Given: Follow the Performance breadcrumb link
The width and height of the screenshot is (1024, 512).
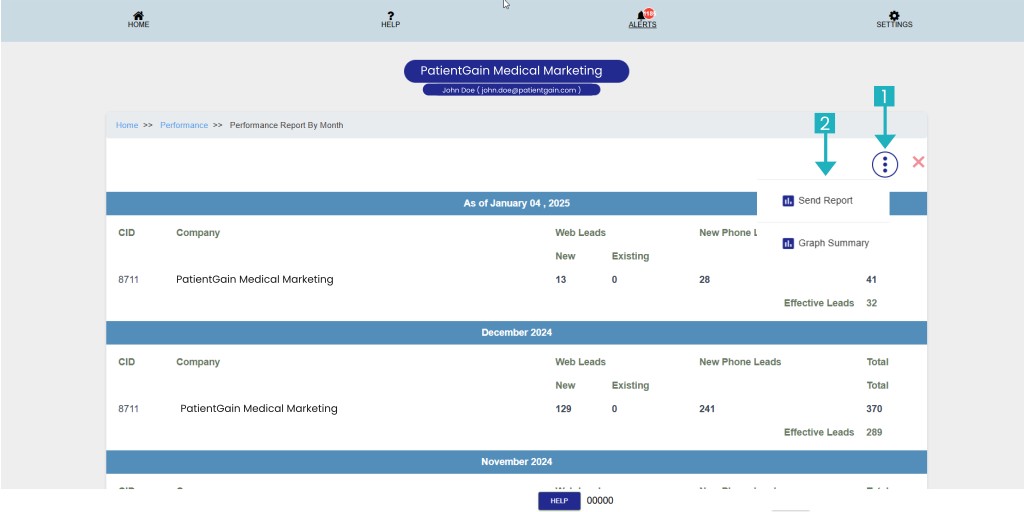Looking at the screenshot, I should click(184, 125).
